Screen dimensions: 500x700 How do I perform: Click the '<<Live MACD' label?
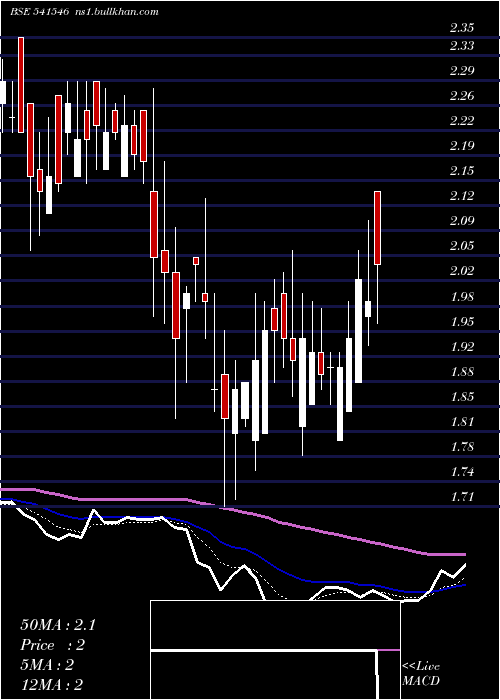tap(421, 674)
